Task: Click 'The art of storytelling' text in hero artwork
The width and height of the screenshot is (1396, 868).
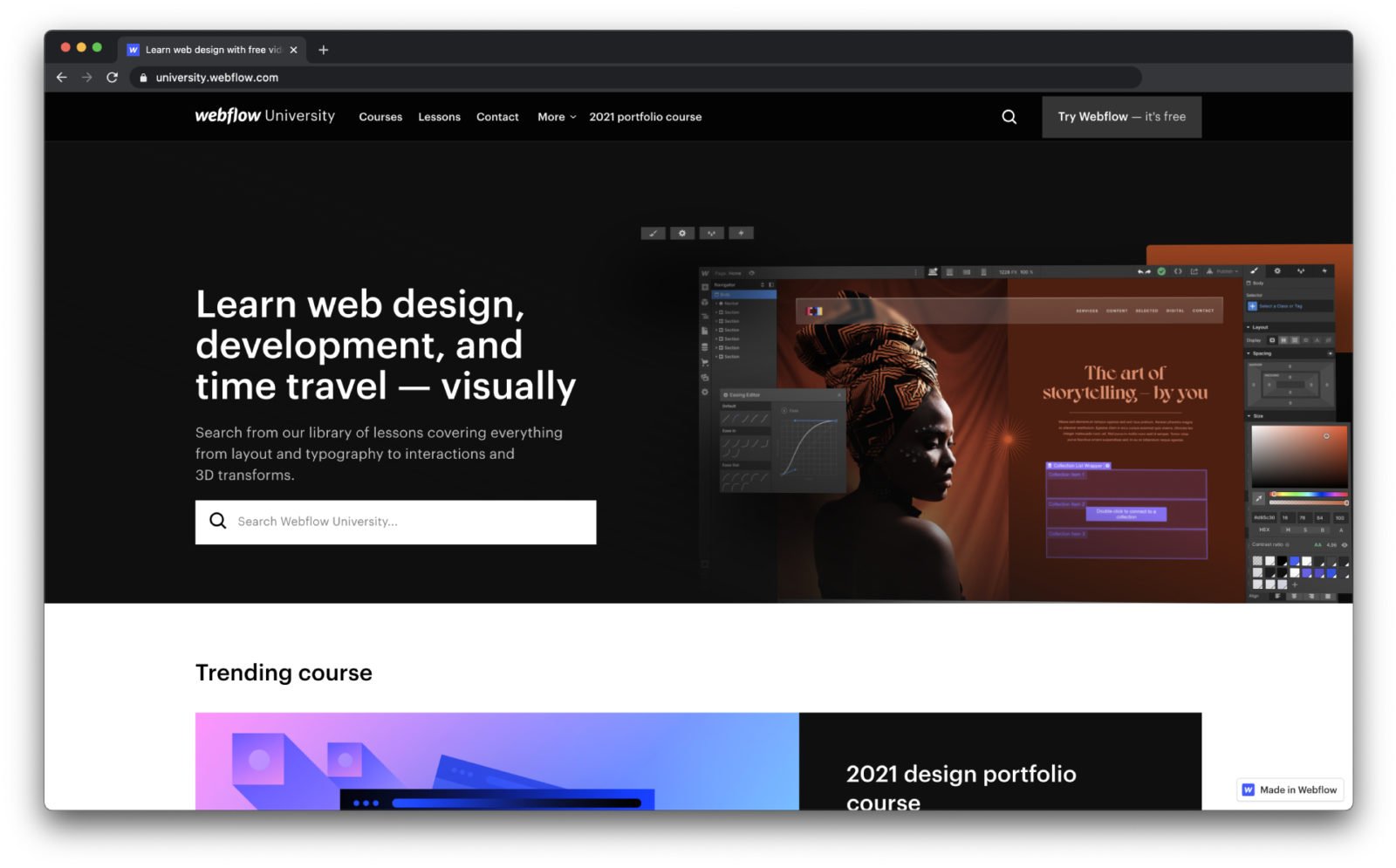Action: coord(1125,383)
